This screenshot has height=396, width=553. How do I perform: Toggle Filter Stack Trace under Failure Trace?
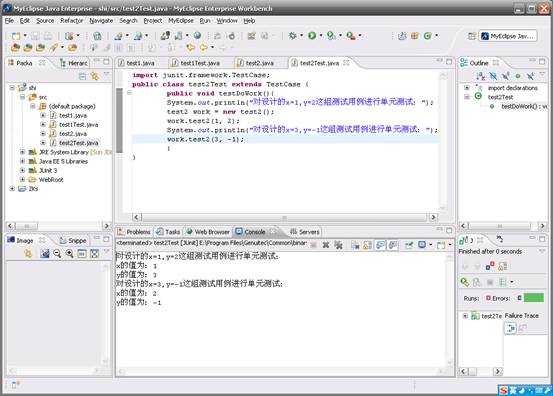pos(510,328)
